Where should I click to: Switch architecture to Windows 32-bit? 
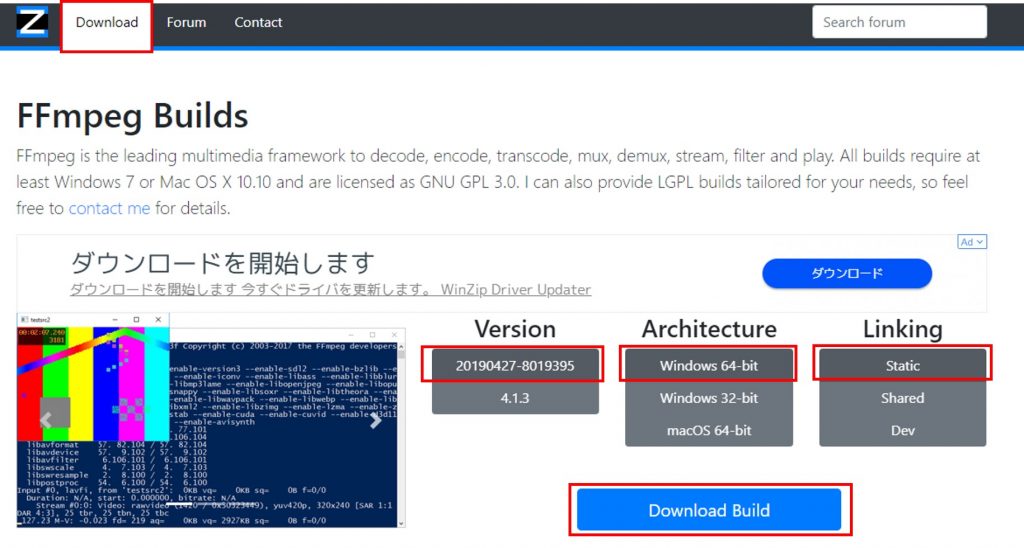pos(708,398)
